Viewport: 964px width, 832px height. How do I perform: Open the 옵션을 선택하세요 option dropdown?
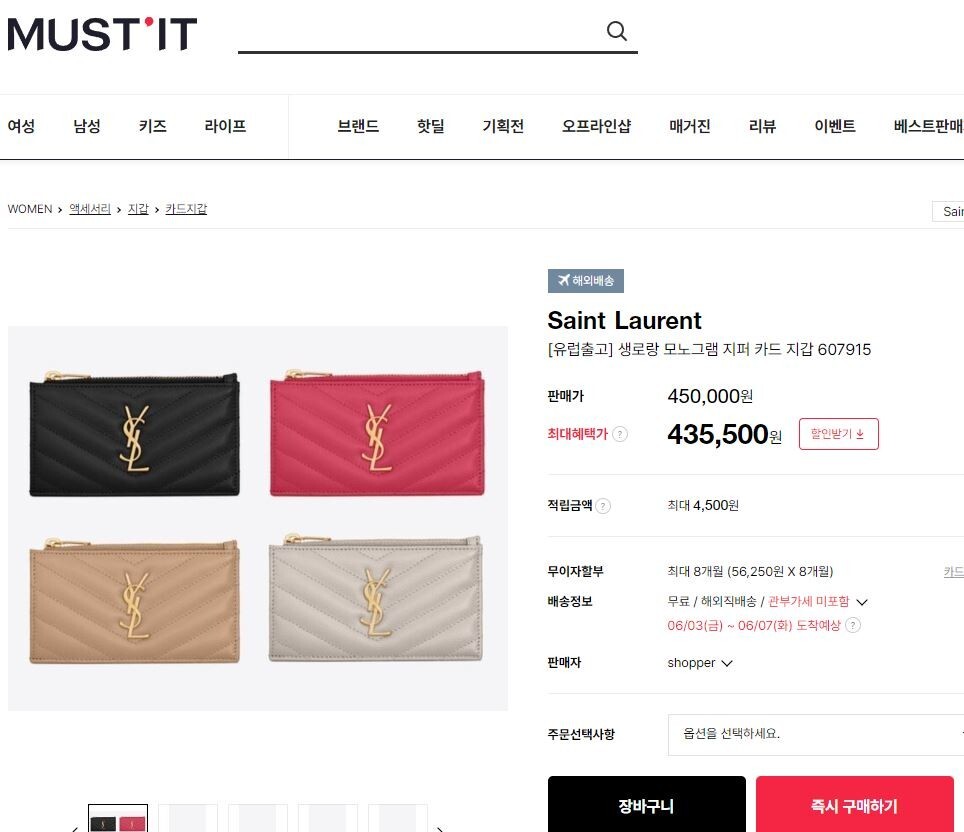click(816, 734)
